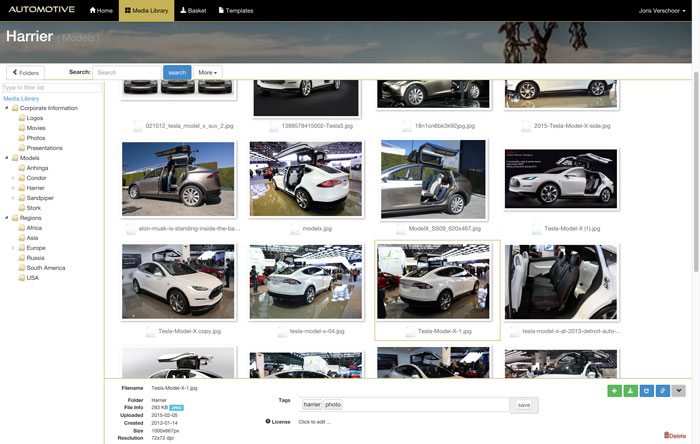Click the 021012_tesla_model_x_suv_2.jpg filename
This screenshot has width=700, height=444.
189,126
